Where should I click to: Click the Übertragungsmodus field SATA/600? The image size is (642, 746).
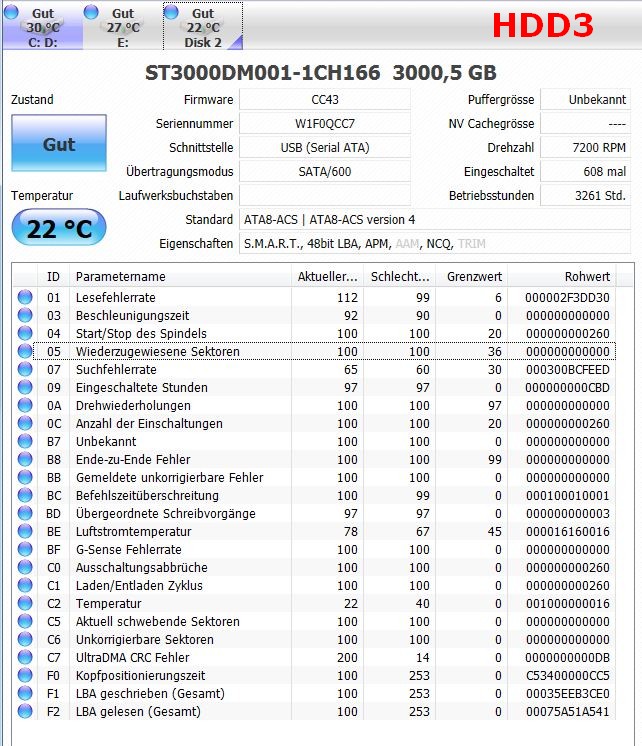coord(325,171)
